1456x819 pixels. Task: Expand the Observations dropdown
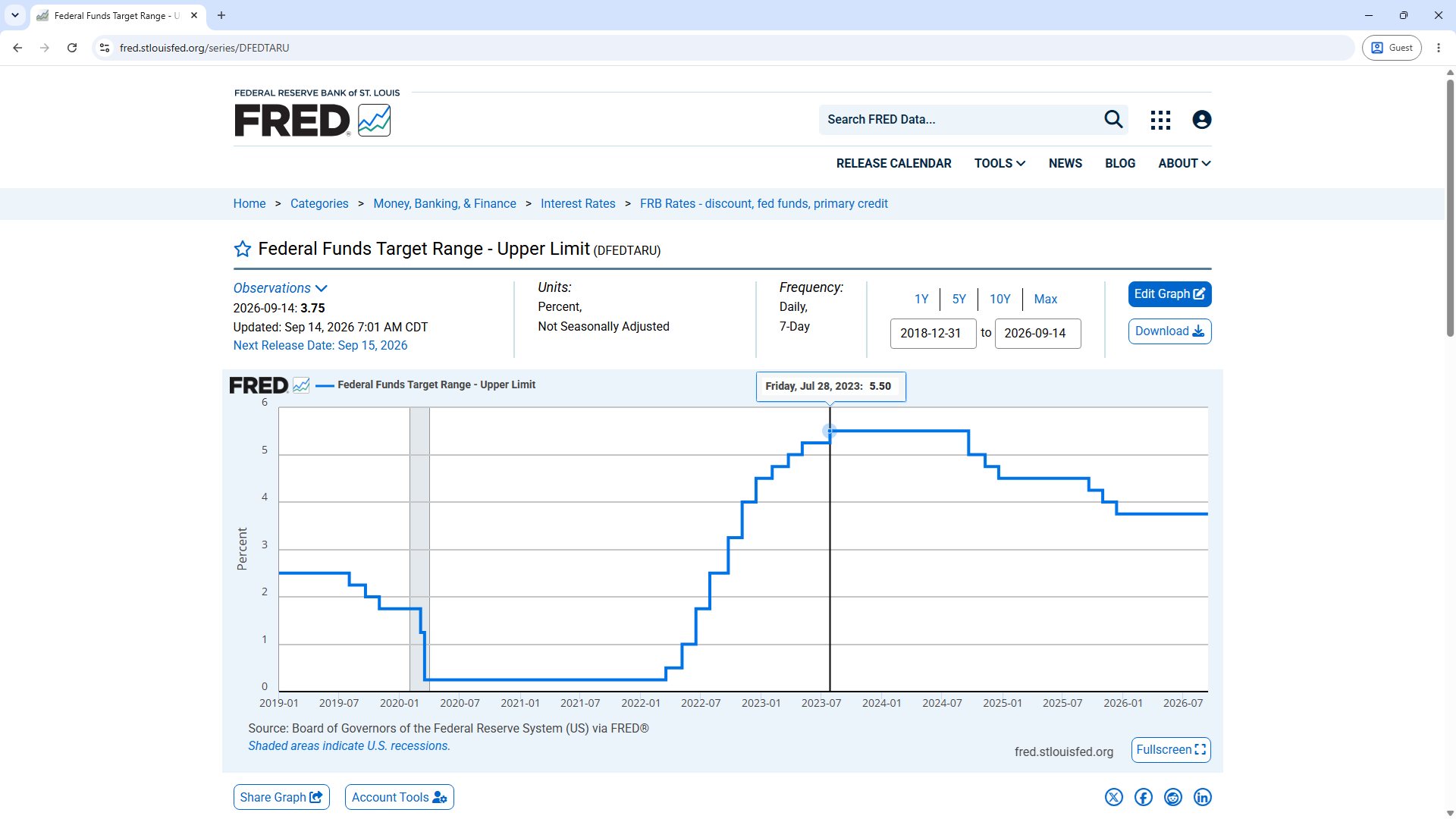coord(280,288)
